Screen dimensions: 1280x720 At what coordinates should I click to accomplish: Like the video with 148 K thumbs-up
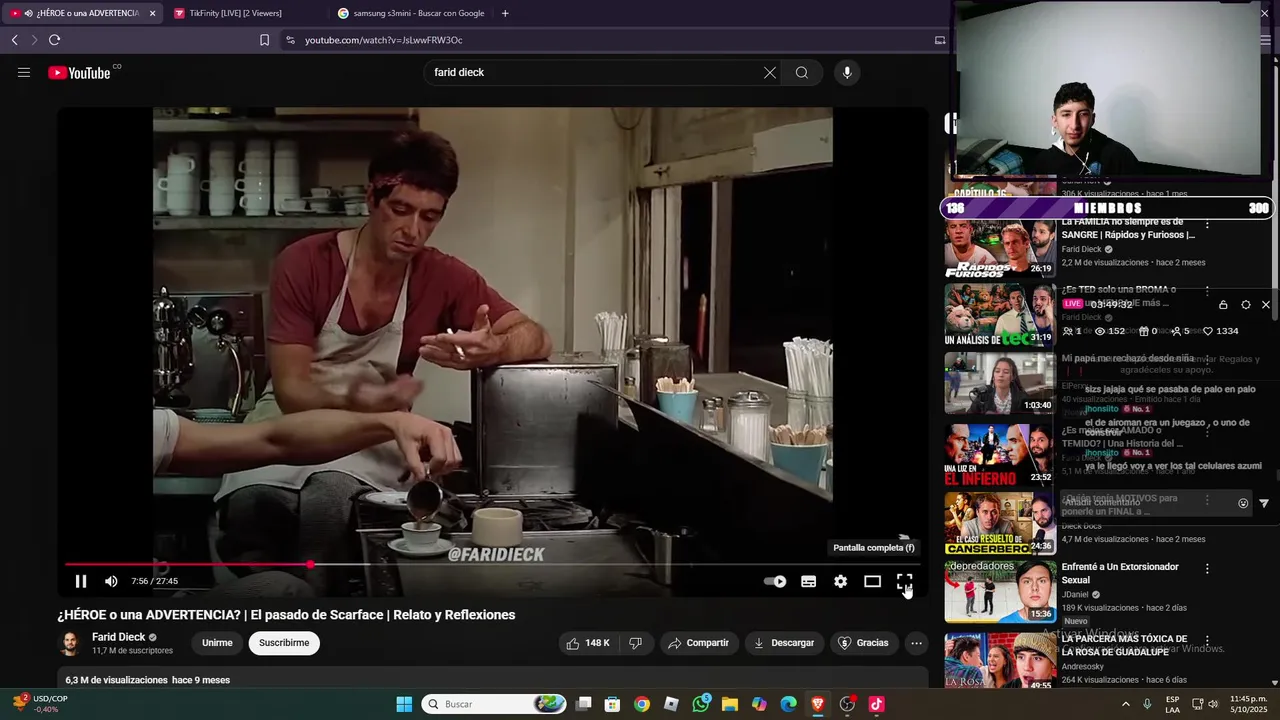pos(588,643)
